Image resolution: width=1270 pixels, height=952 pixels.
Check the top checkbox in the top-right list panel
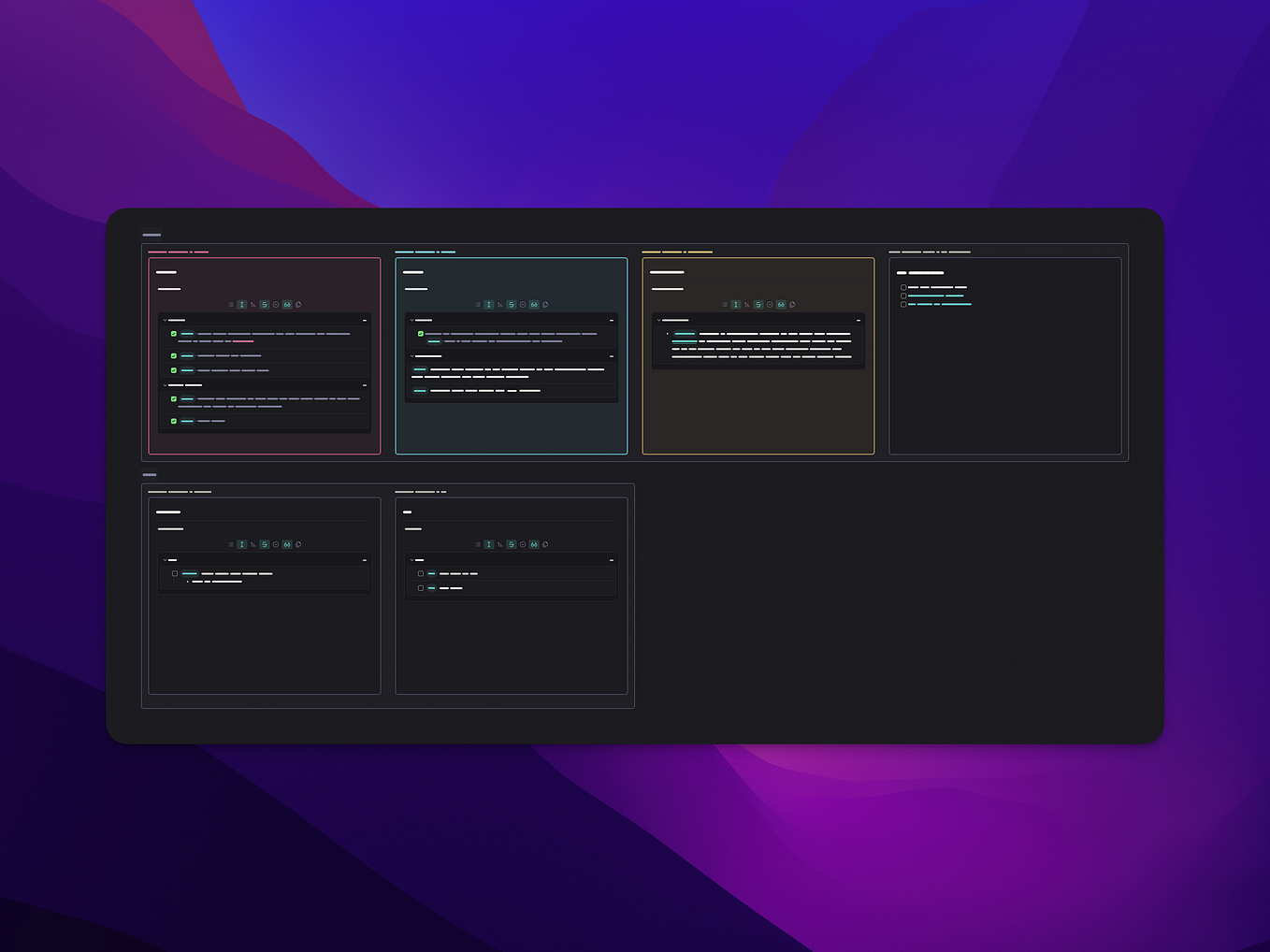[902, 287]
